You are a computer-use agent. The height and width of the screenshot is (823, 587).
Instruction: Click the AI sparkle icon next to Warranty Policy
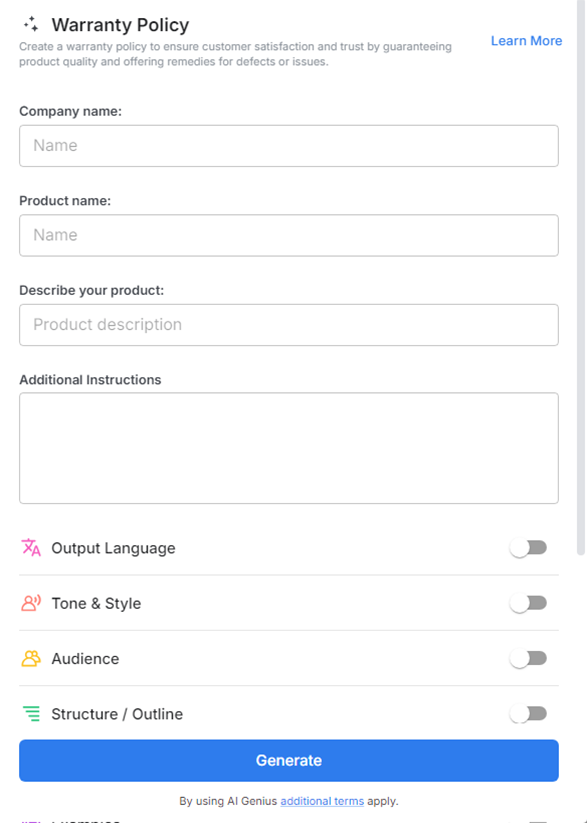[x=29, y=24]
